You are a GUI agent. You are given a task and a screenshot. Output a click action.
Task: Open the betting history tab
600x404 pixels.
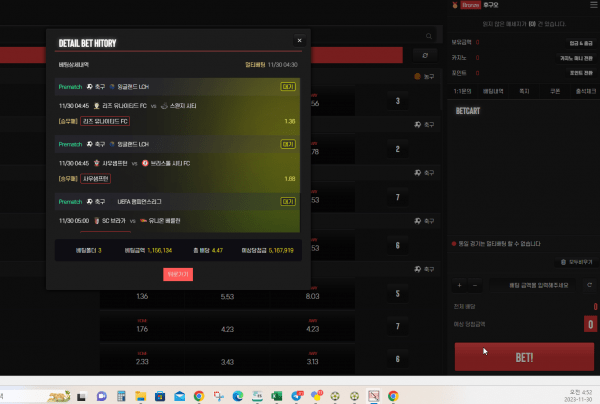coord(493,91)
